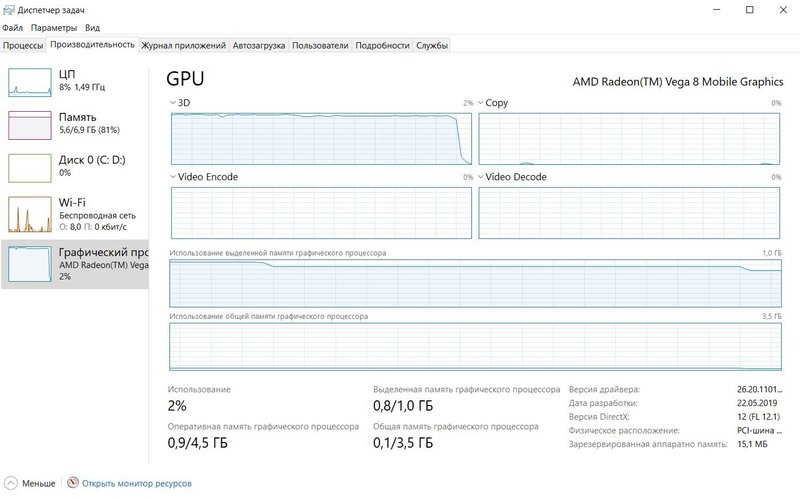Open the Copy engine dropdown chevron

[x=481, y=103]
